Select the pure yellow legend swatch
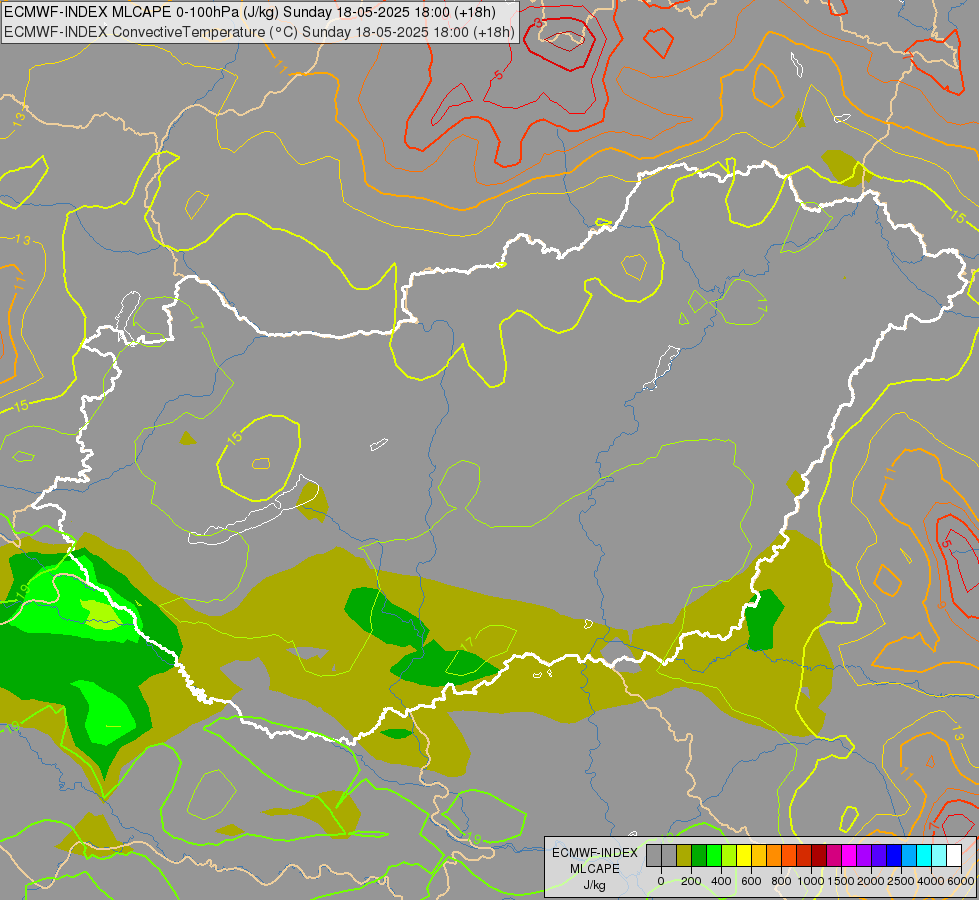This screenshot has height=900, width=979. coord(744,855)
